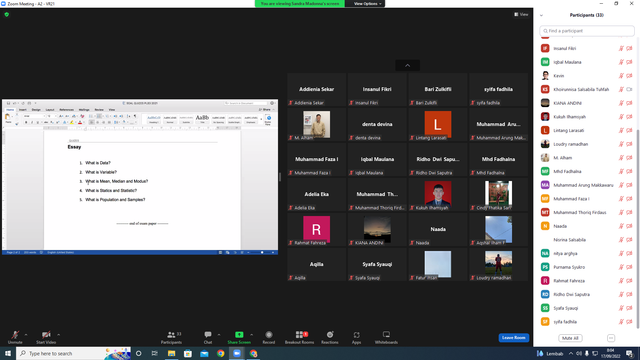This screenshot has height=360, width=640.
Task: Click the Participants panel scrollbar
Action: pyautogui.click(x=638, y=229)
